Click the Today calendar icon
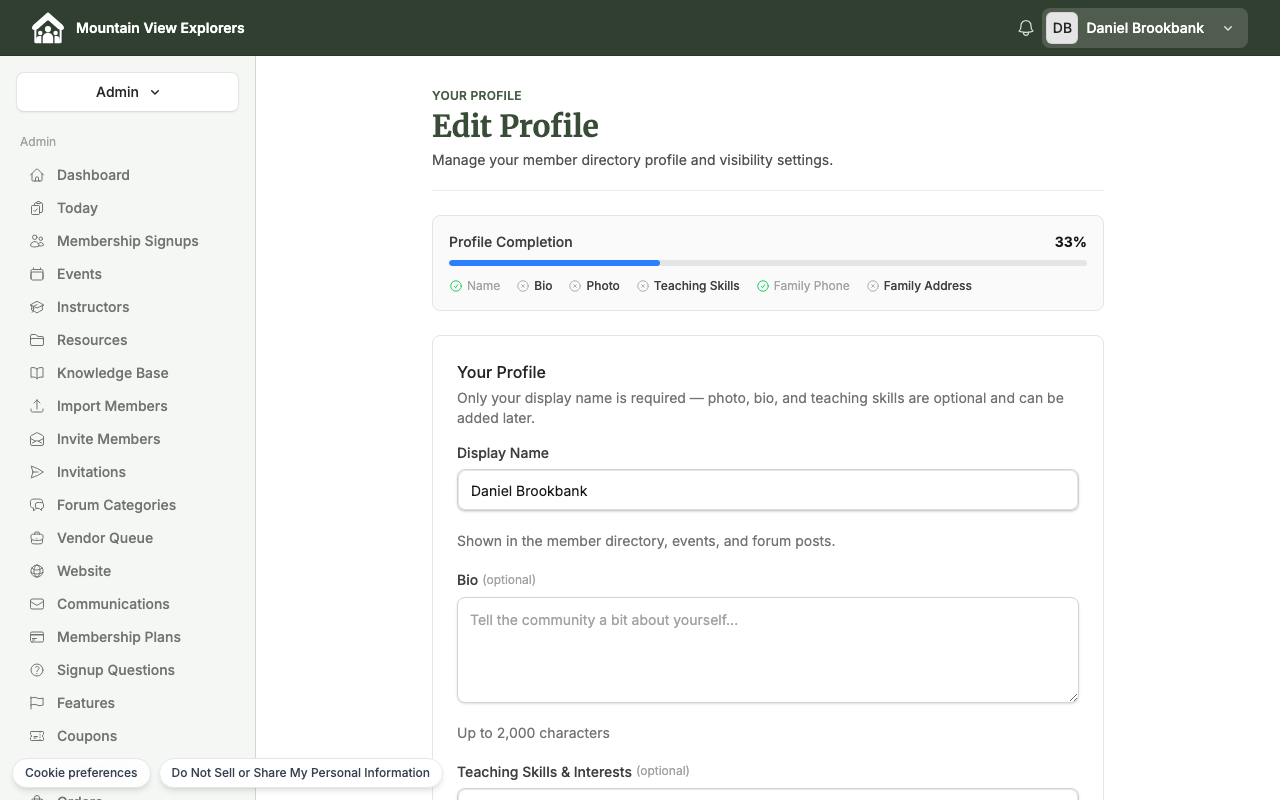The height and width of the screenshot is (800, 1280). 37,208
